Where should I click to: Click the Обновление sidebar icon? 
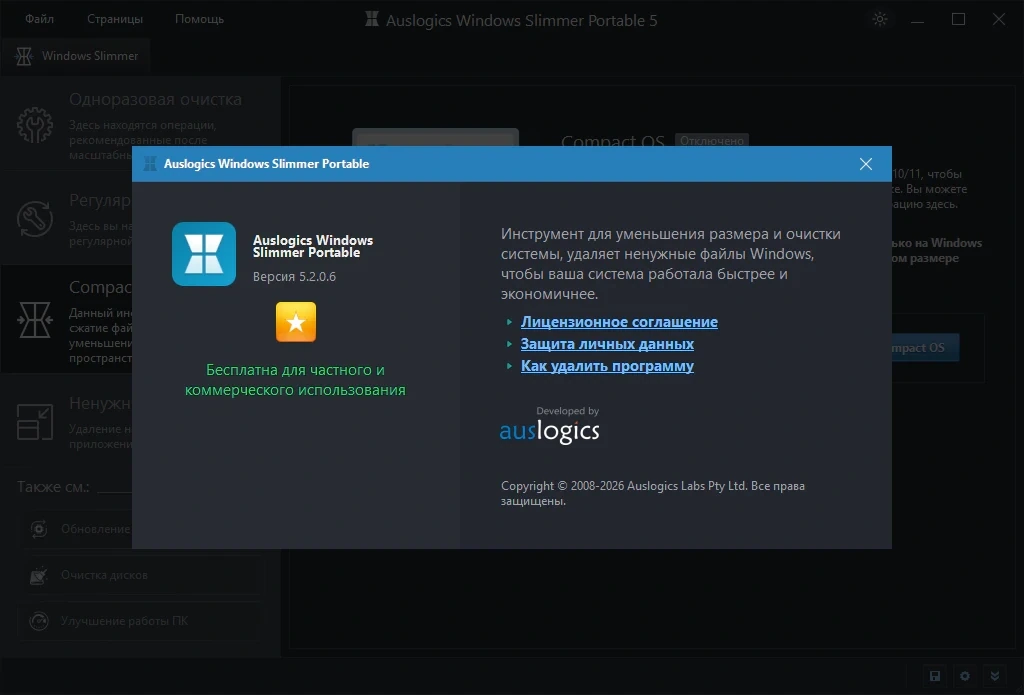39,529
